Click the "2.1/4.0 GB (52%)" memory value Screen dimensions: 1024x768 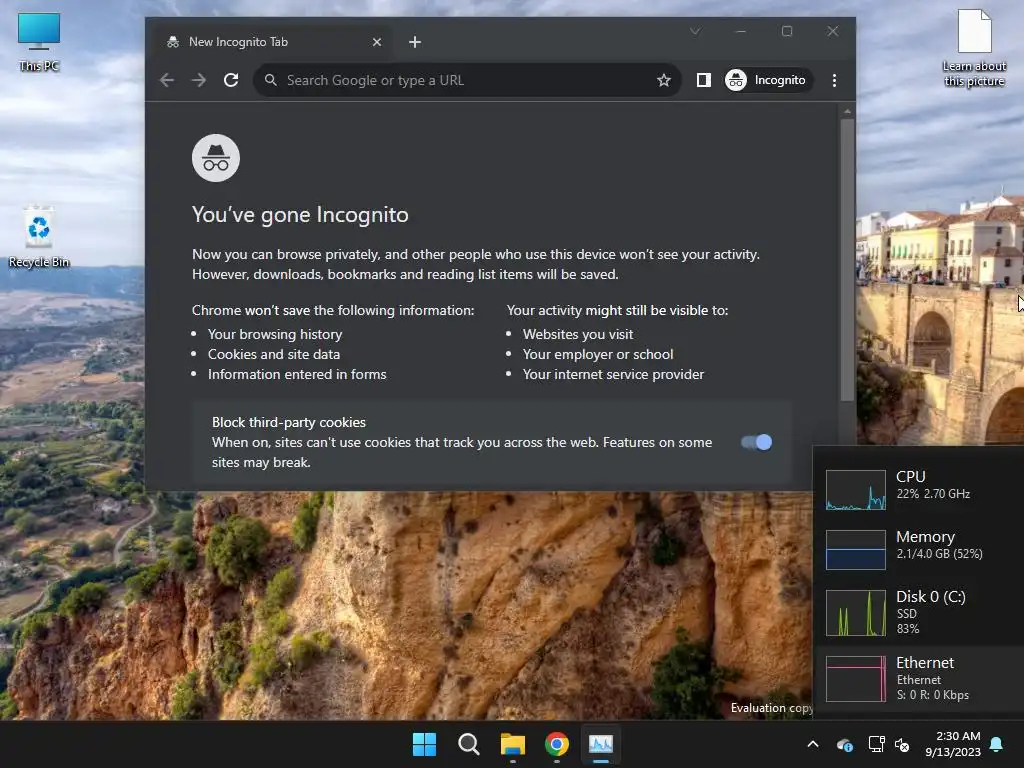pyautogui.click(x=939, y=554)
